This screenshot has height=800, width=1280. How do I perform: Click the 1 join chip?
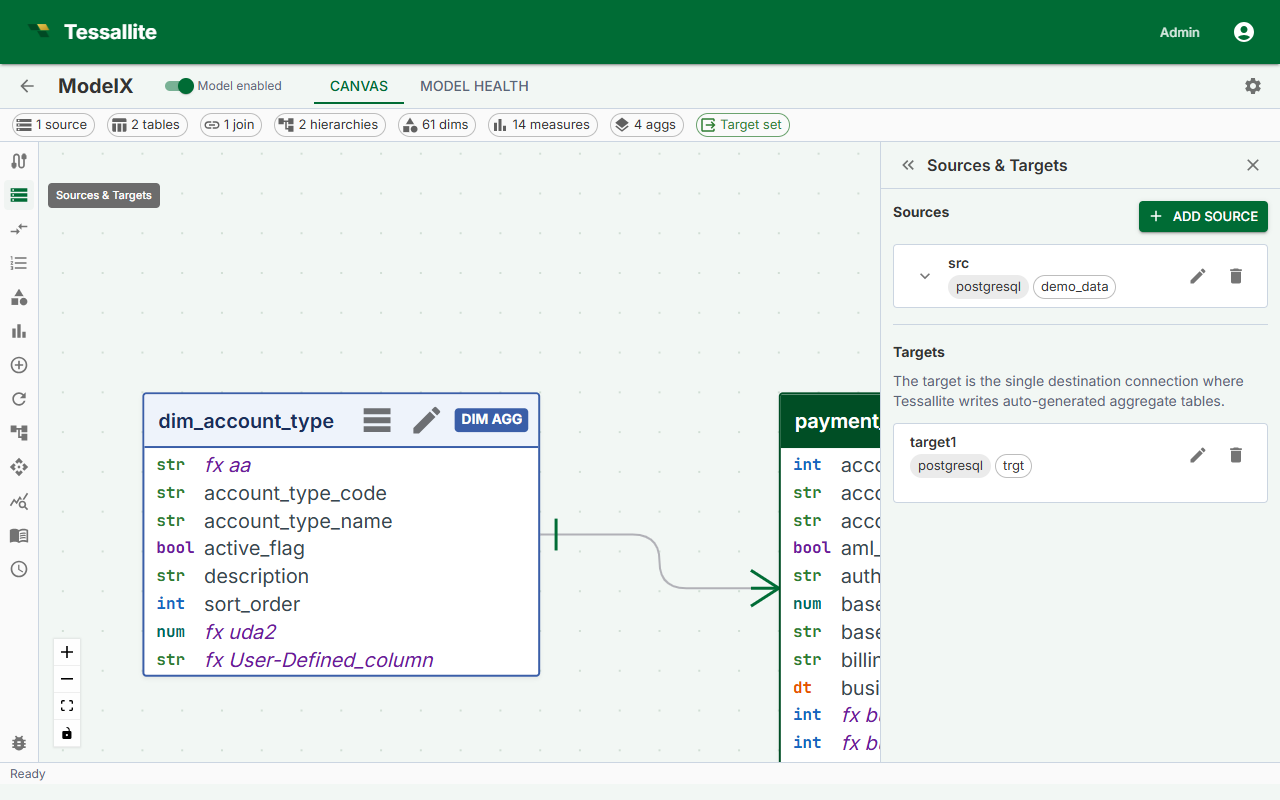pos(230,125)
